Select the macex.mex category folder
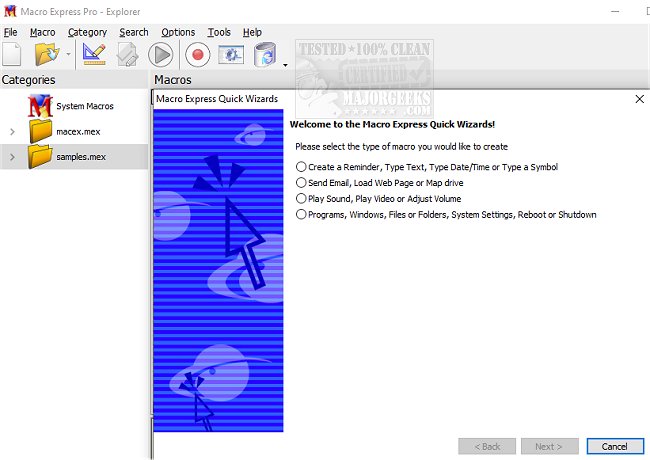Image resolution: width=650 pixels, height=460 pixels. pyautogui.click(x=78, y=132)
